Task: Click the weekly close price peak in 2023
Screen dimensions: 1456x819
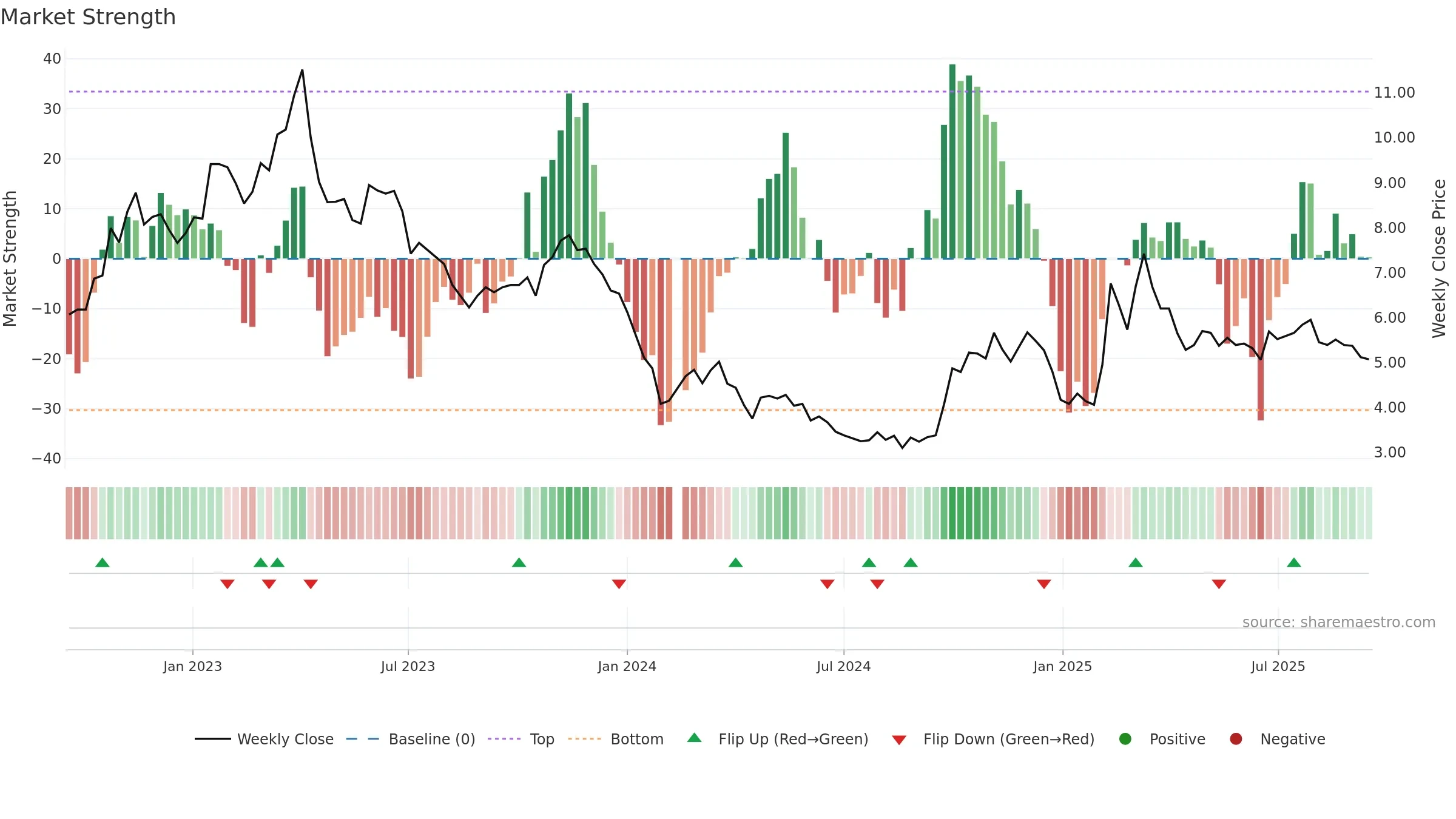Action: 302,70
